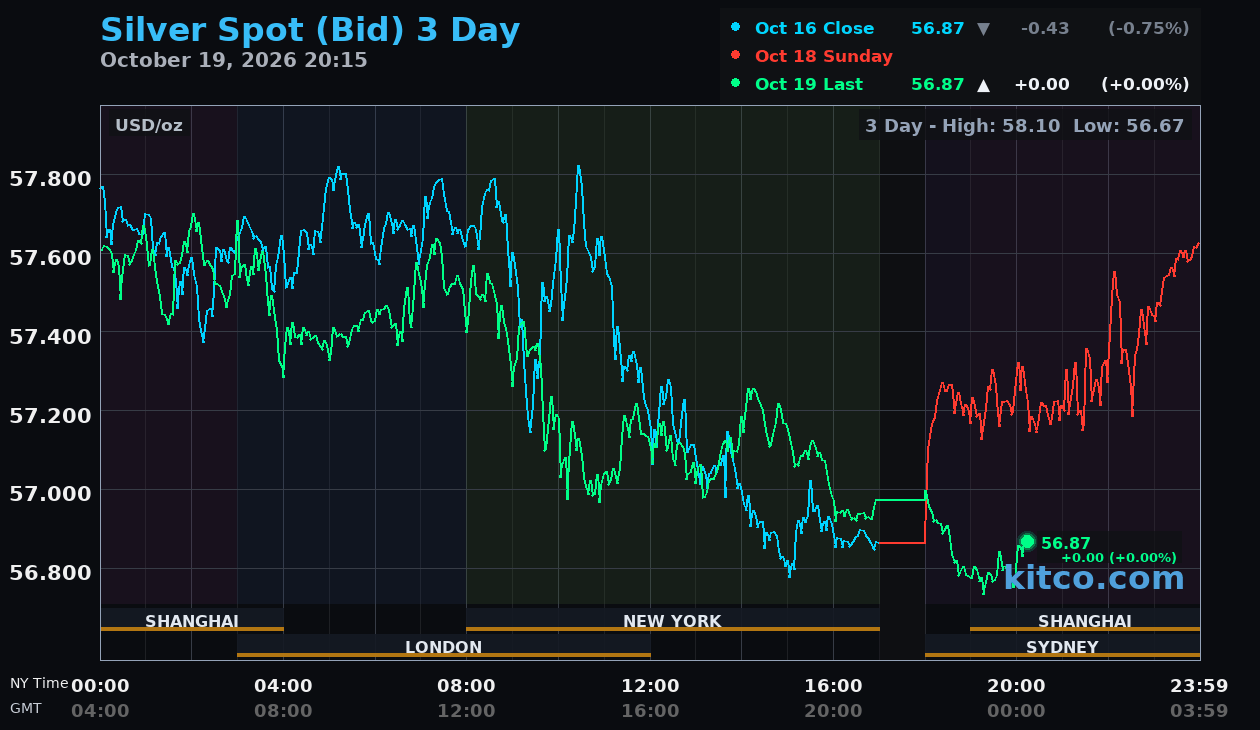This screenshot has height=730, width=1260.
Task: Click the +0.00 (+0.00%) tag under price marker
Action: point(1119,558)
